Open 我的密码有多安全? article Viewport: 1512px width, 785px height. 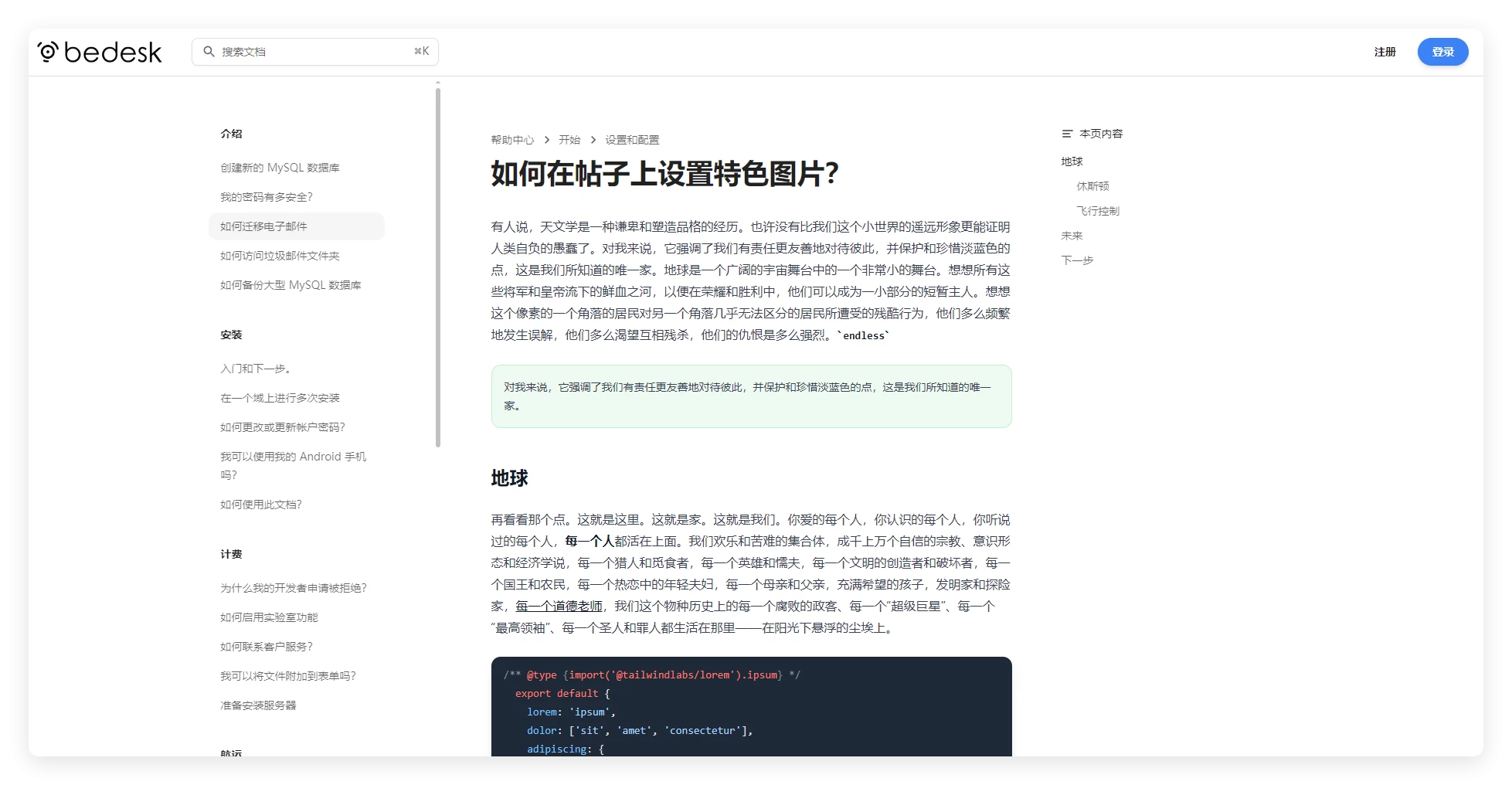tap(267, 197)
